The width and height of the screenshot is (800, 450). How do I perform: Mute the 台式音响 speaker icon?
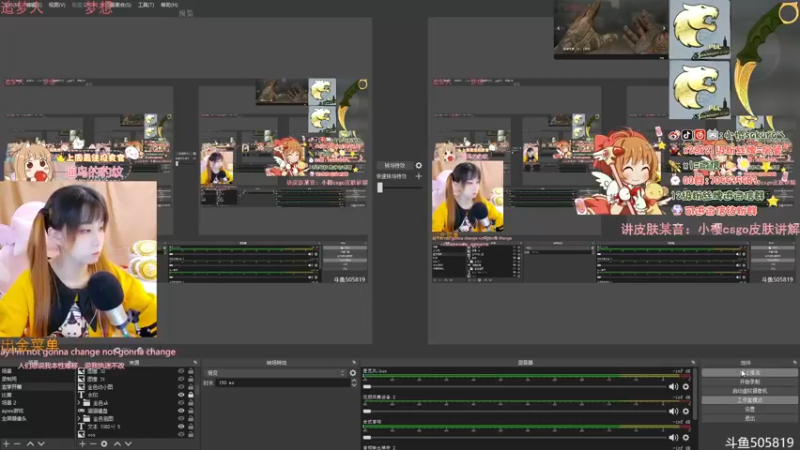coord(673,437)
